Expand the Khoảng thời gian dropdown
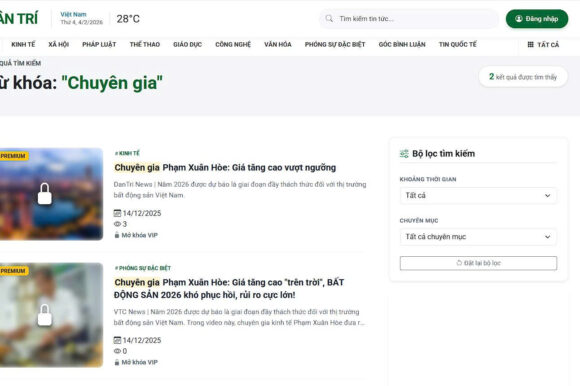580x386 pixels. click(x=478, y=195)
